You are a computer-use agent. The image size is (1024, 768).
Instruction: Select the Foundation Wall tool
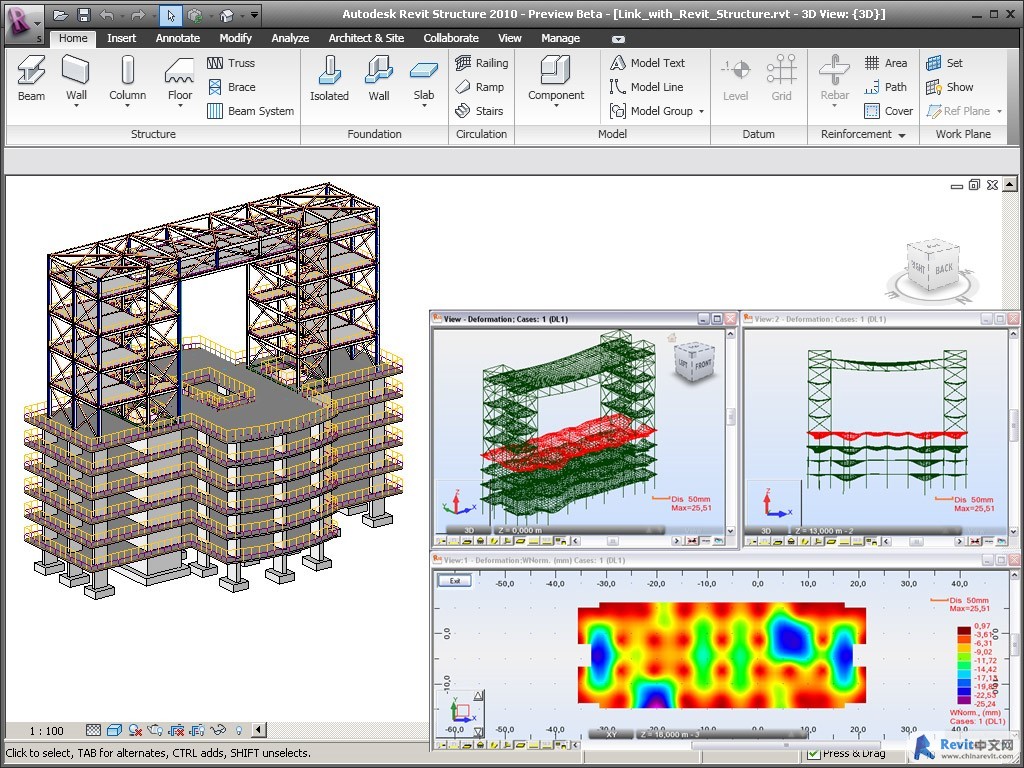tap(379, 79)
